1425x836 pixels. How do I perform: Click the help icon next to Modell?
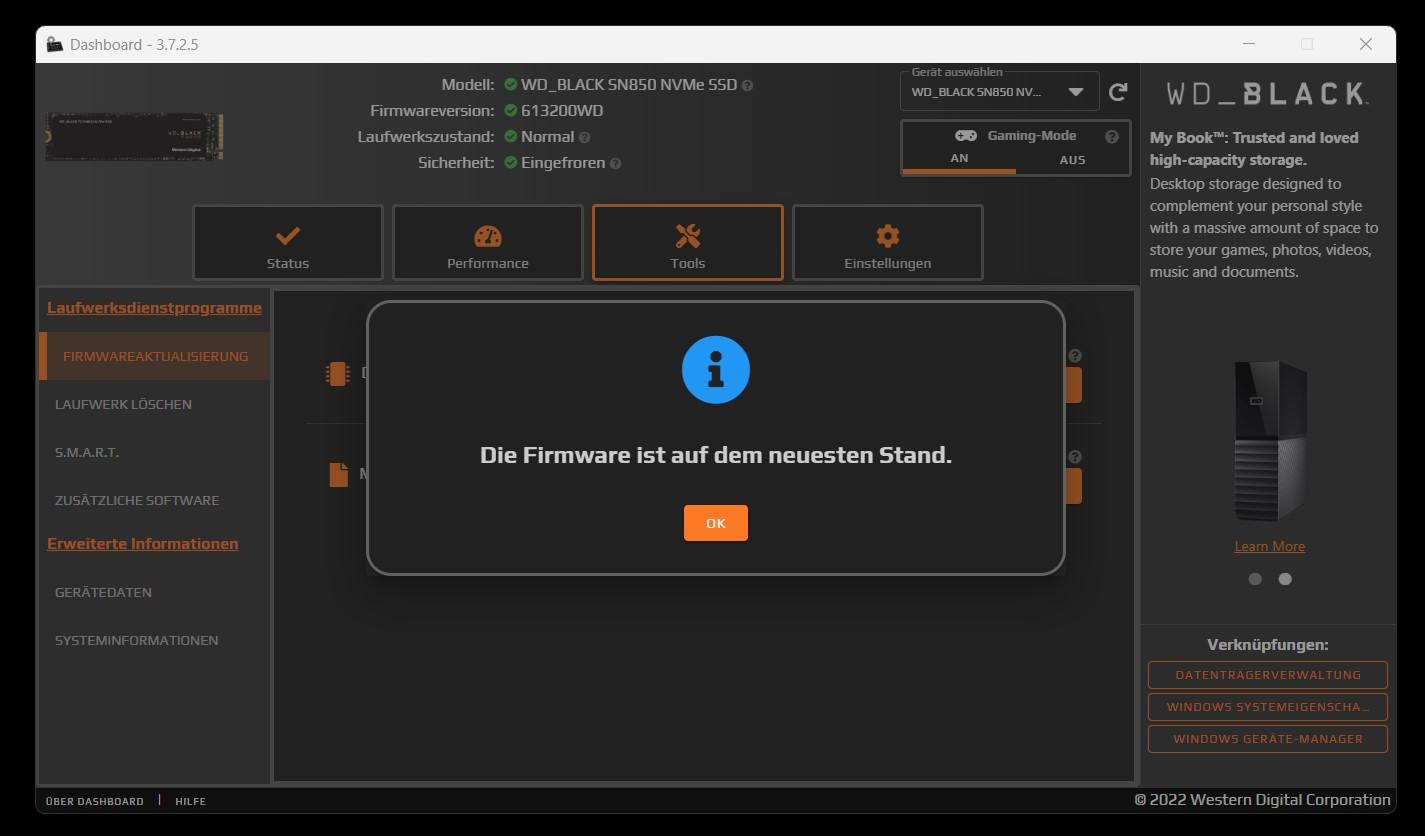pos(748,85)
